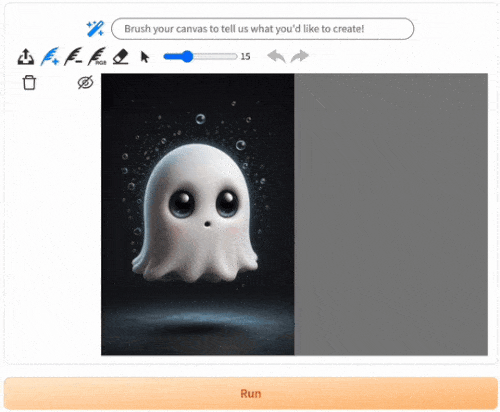Click the upload image icon
The height and width of the screenshot is (412, 500).
click(26, 57)
